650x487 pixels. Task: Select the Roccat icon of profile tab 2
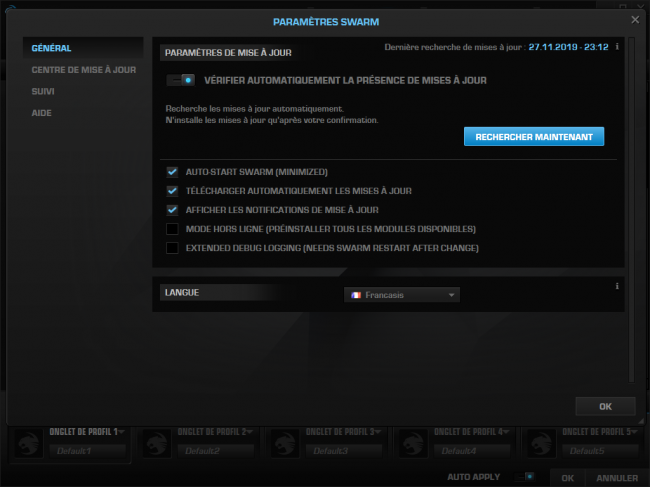157,443
